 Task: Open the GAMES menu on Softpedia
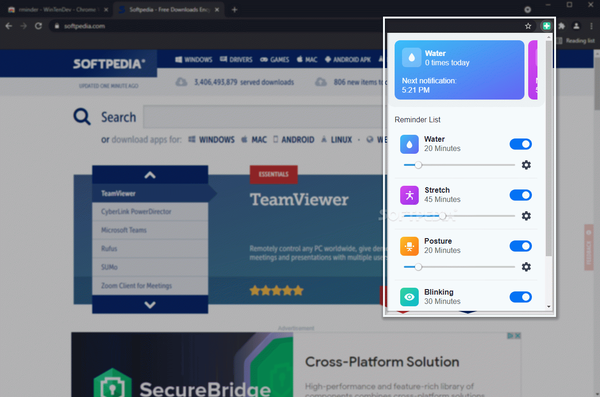coord(274,60)
